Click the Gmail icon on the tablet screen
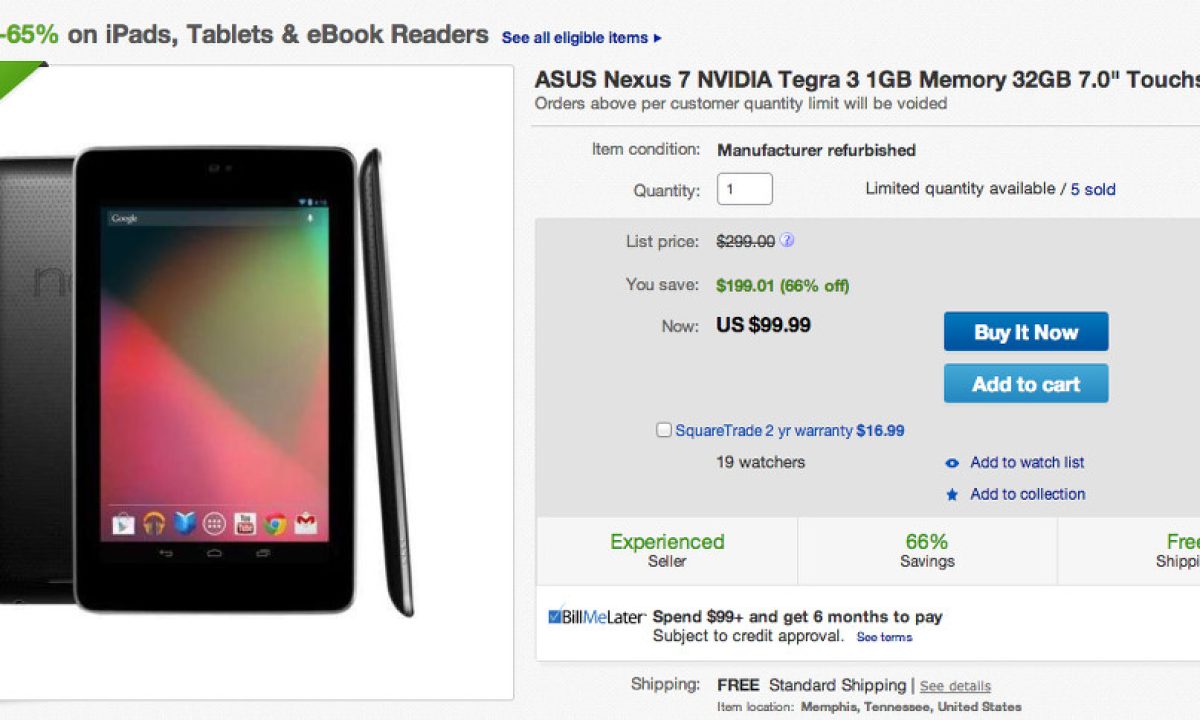The width and height of the screenshot is (1200, 720). click(x=306, y=523)
